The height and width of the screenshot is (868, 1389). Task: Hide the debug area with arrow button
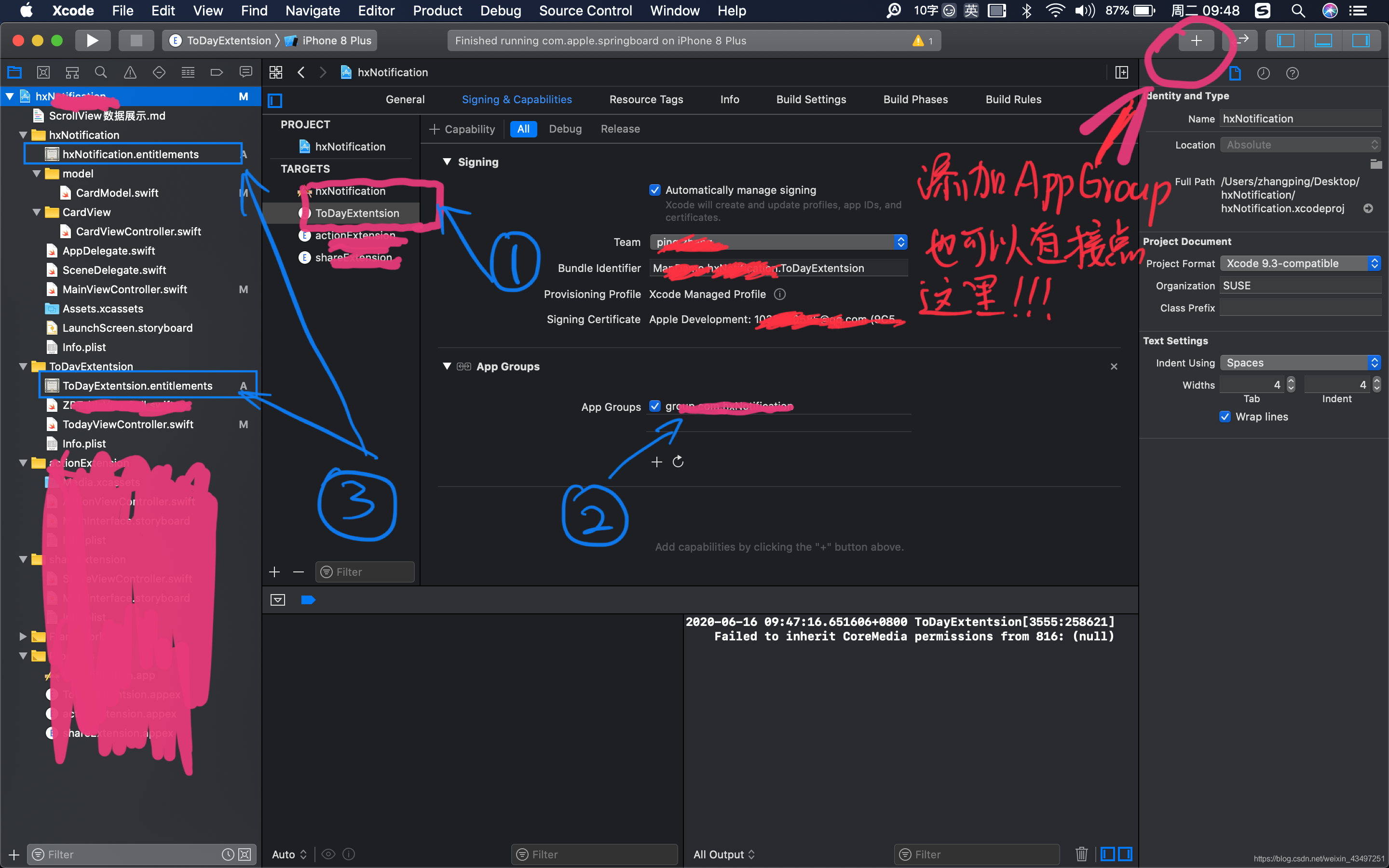pyautogui.click(x=278, y=600)
